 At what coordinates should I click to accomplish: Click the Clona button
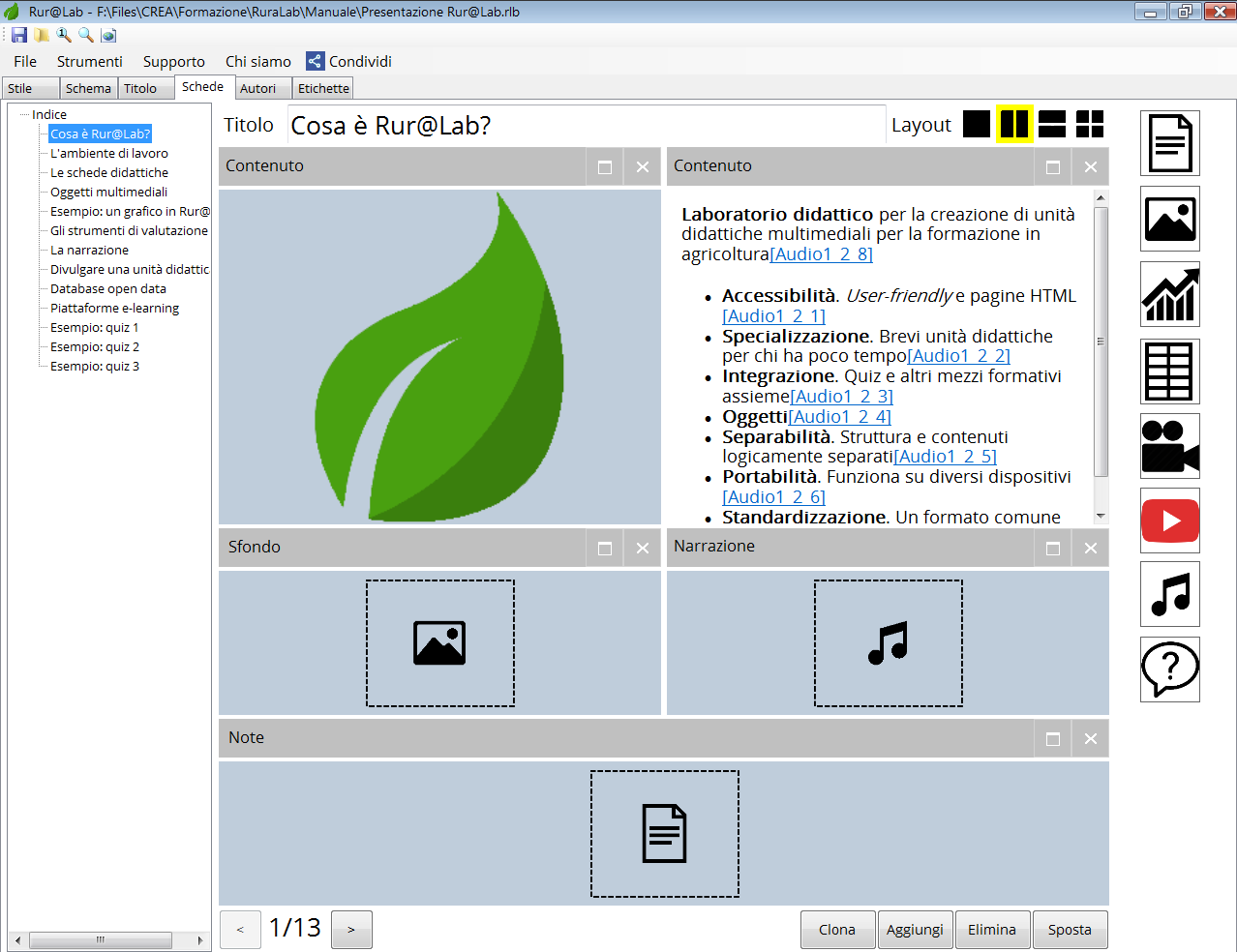point(837,930)
